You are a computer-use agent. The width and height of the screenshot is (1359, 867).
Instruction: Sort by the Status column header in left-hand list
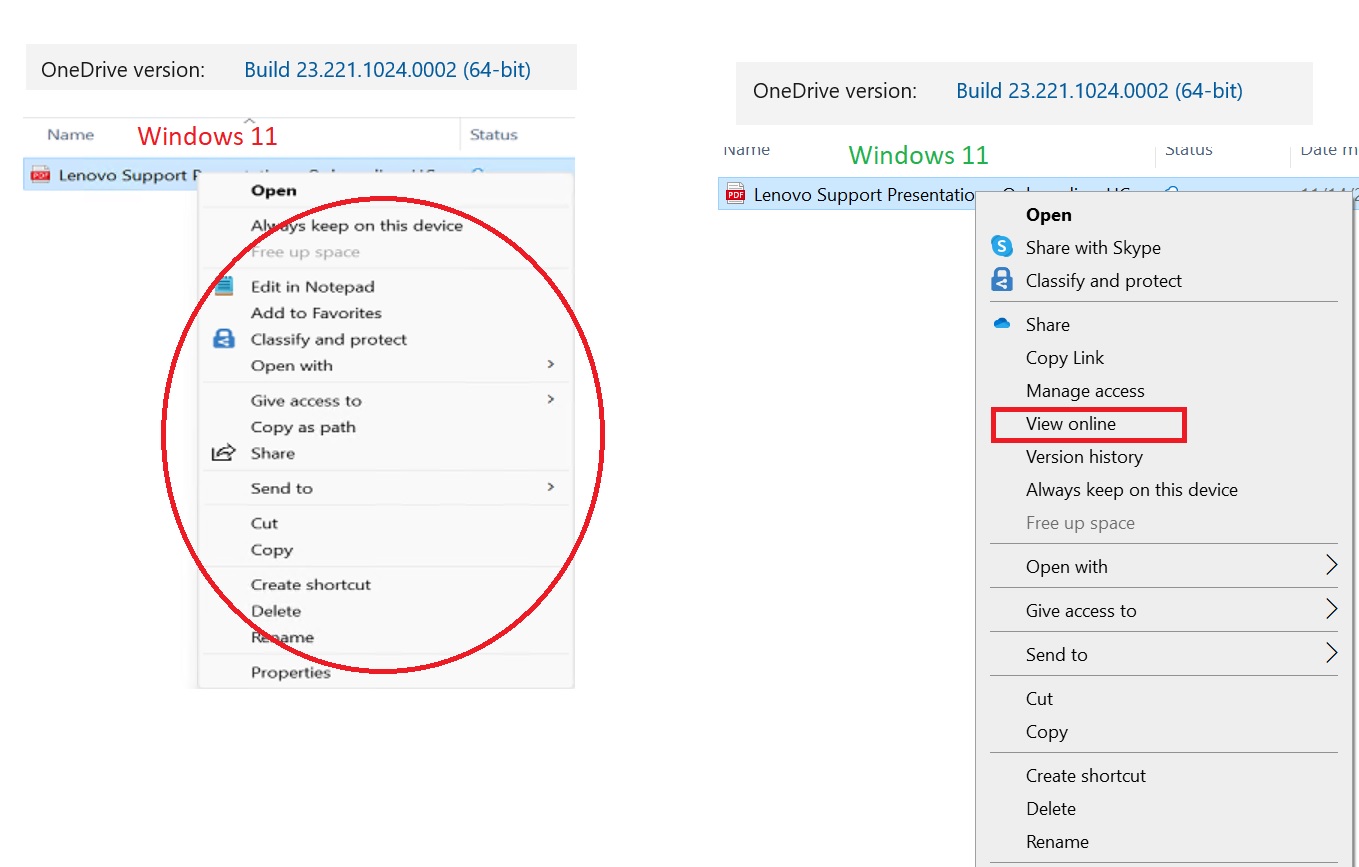pos(494,134)
